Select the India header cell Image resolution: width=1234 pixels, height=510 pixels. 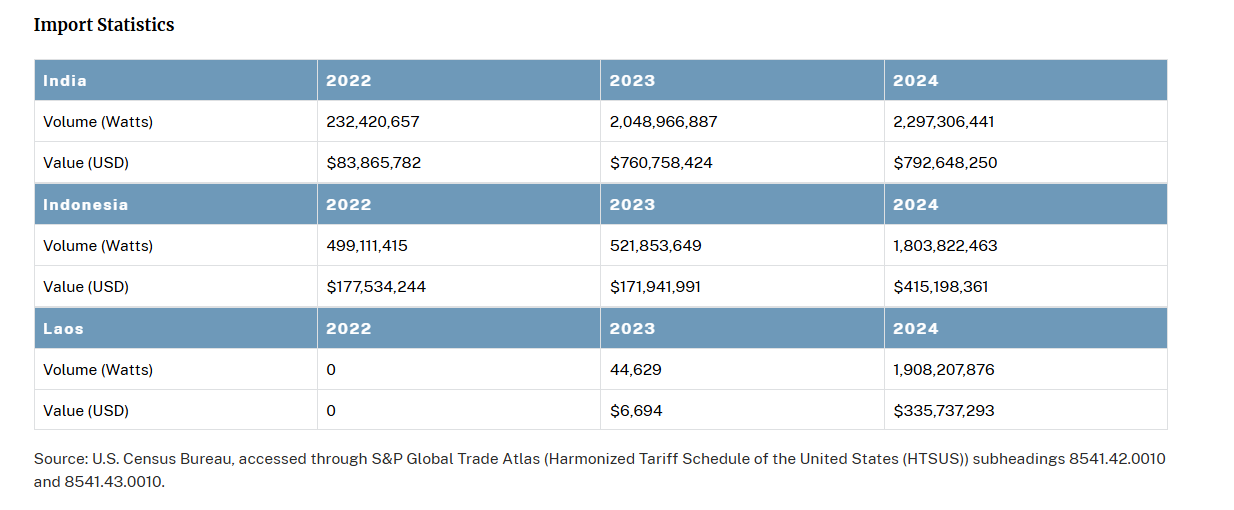tap(65, 81)
